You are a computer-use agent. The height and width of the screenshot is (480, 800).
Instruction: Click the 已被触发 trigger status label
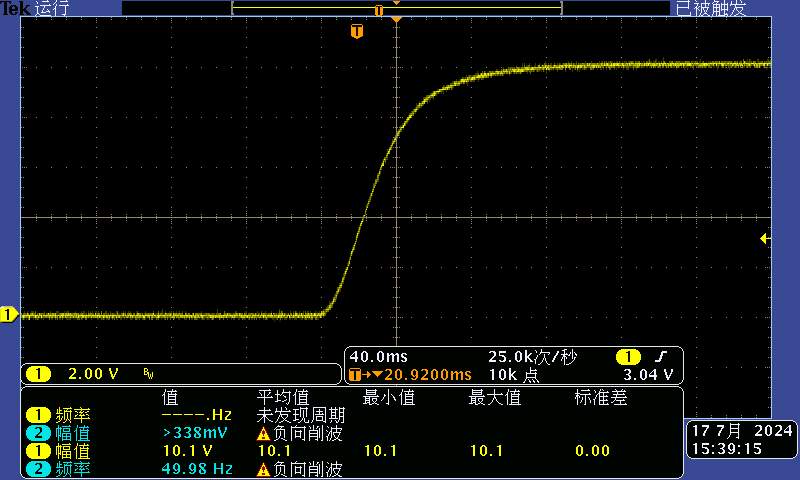coord(710,9)
